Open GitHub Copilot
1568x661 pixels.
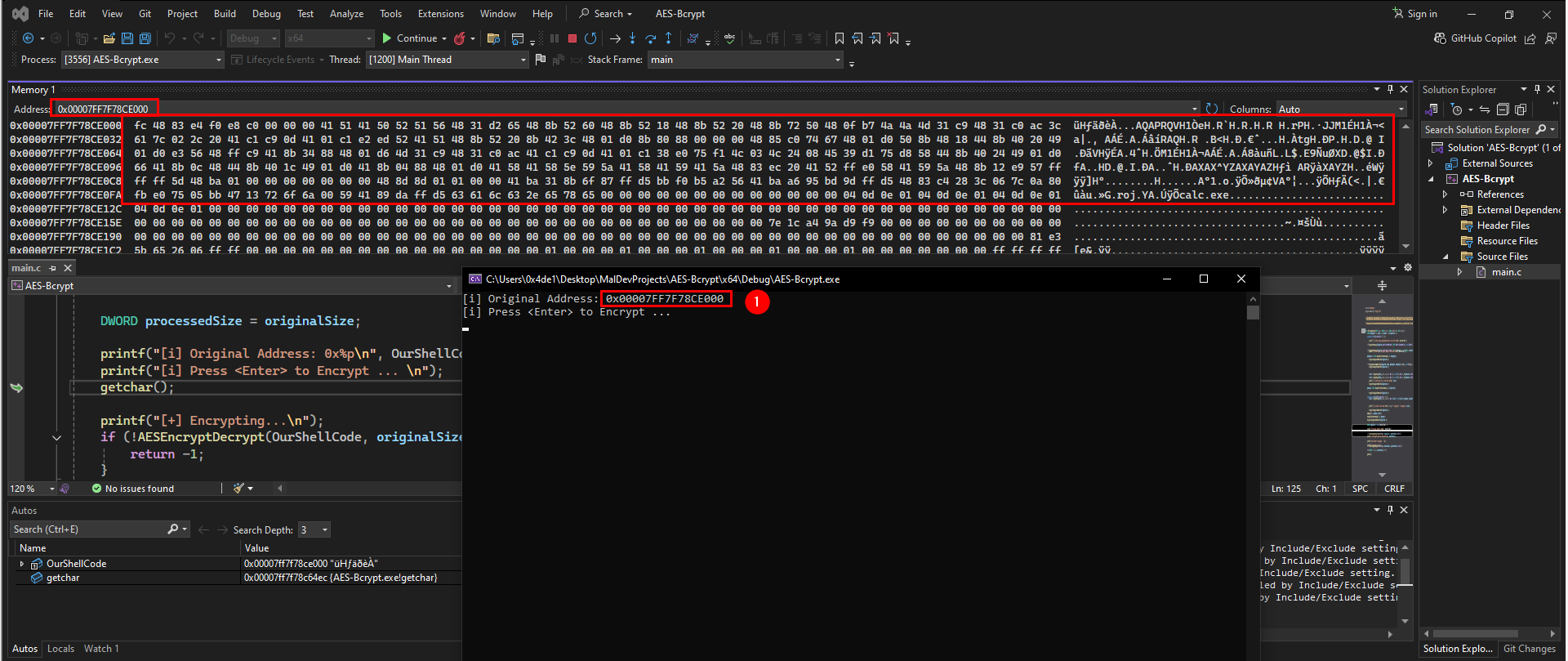click(x=1476, y=38)
